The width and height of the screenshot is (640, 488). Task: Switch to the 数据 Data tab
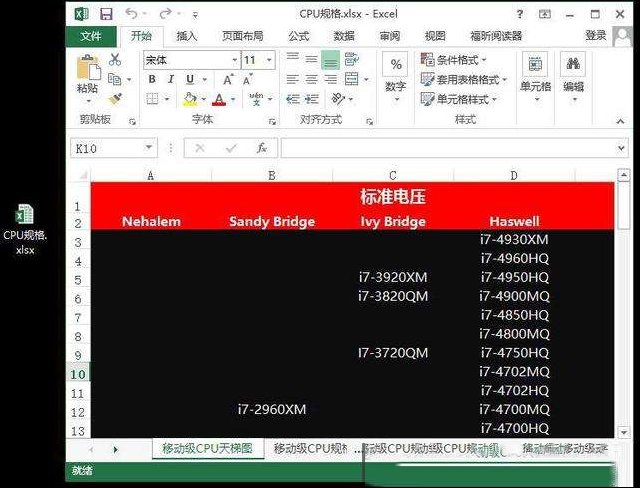(x=344, y=36)
